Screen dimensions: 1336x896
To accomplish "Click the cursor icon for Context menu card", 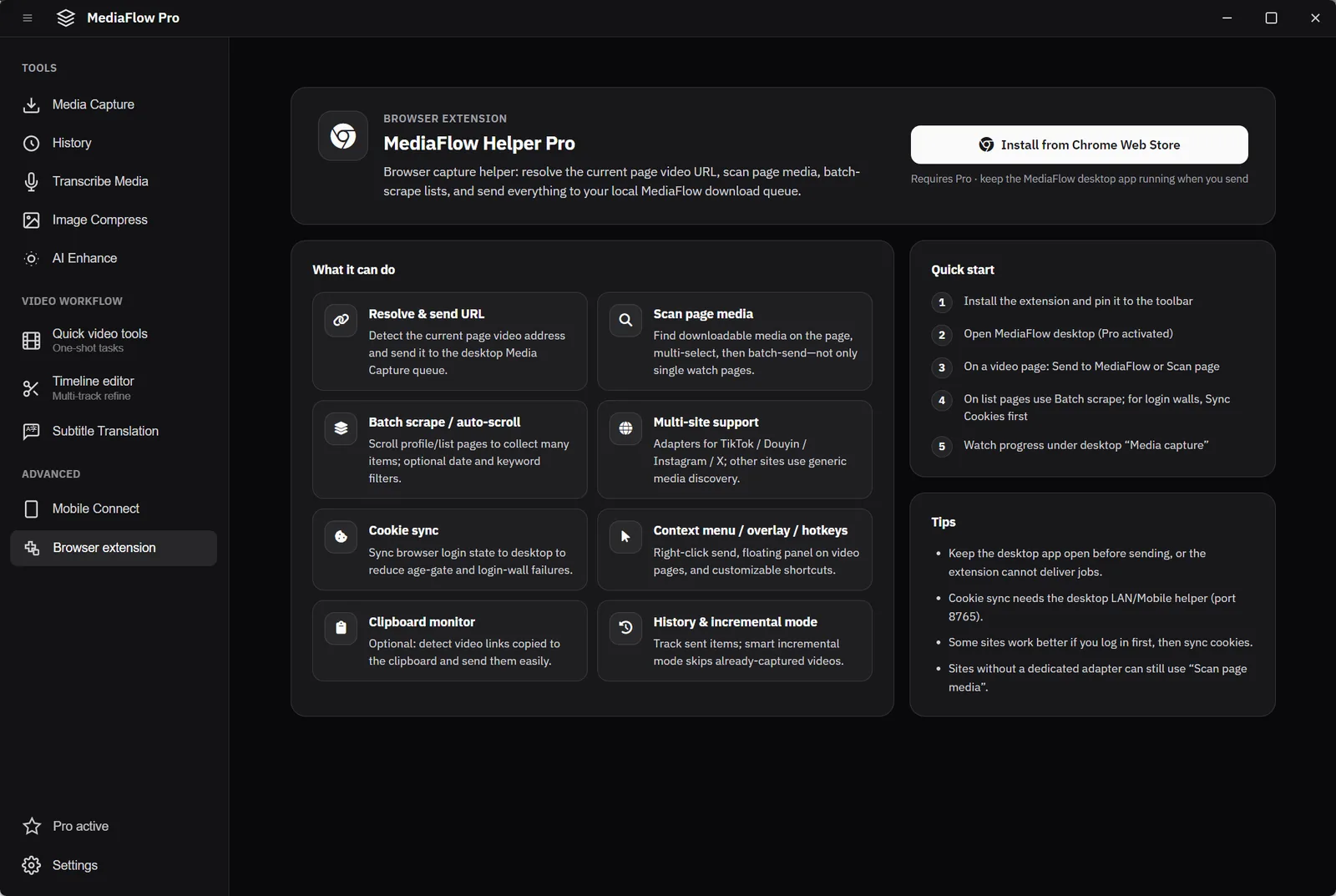I will tap(625, 537).
